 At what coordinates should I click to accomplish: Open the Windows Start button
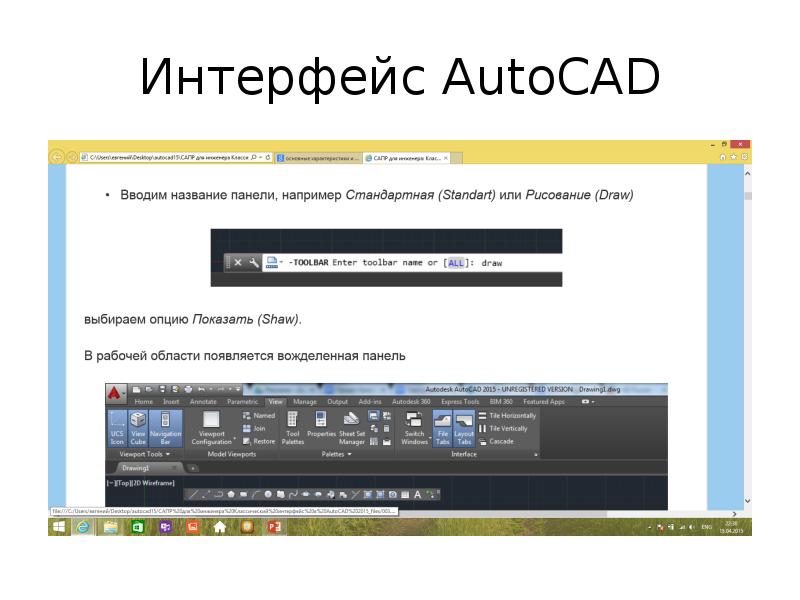point(59,527)
